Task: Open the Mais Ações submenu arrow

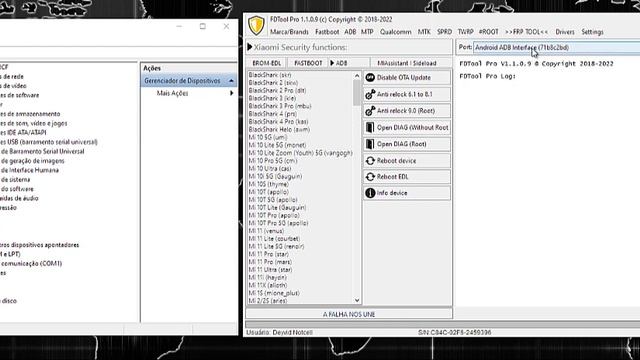Action: tap(231, 93)
